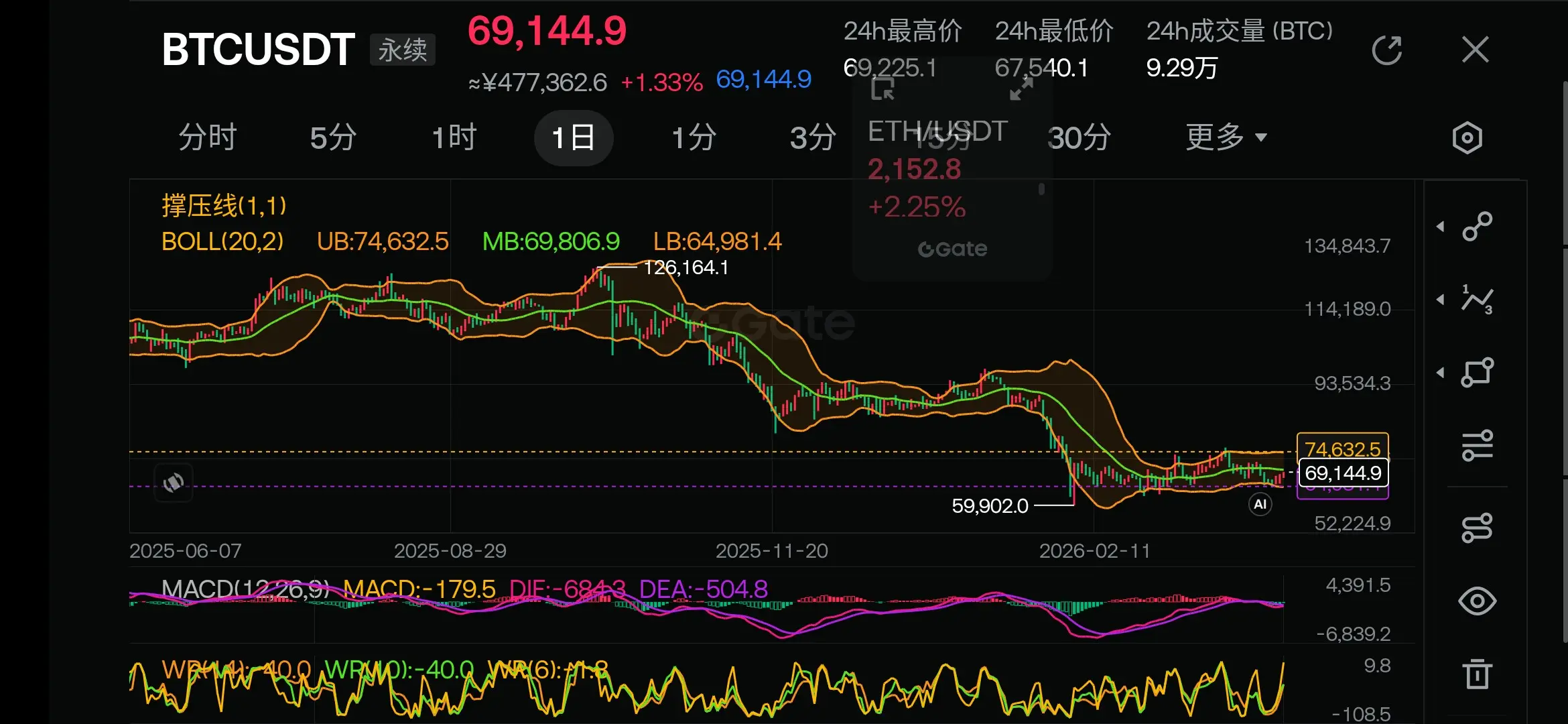Expand the floating ETH/USDT mini window

click(1021, 89)
